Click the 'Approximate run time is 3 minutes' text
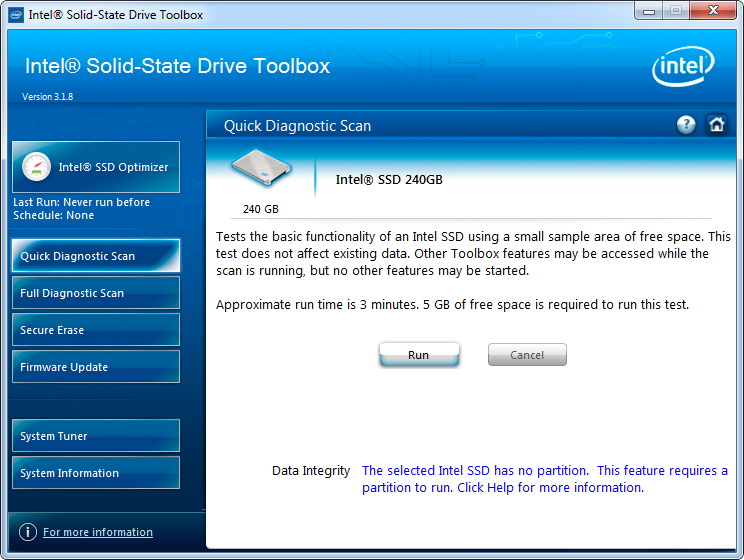Screen dimensions: 744x560 coord(317,305)
